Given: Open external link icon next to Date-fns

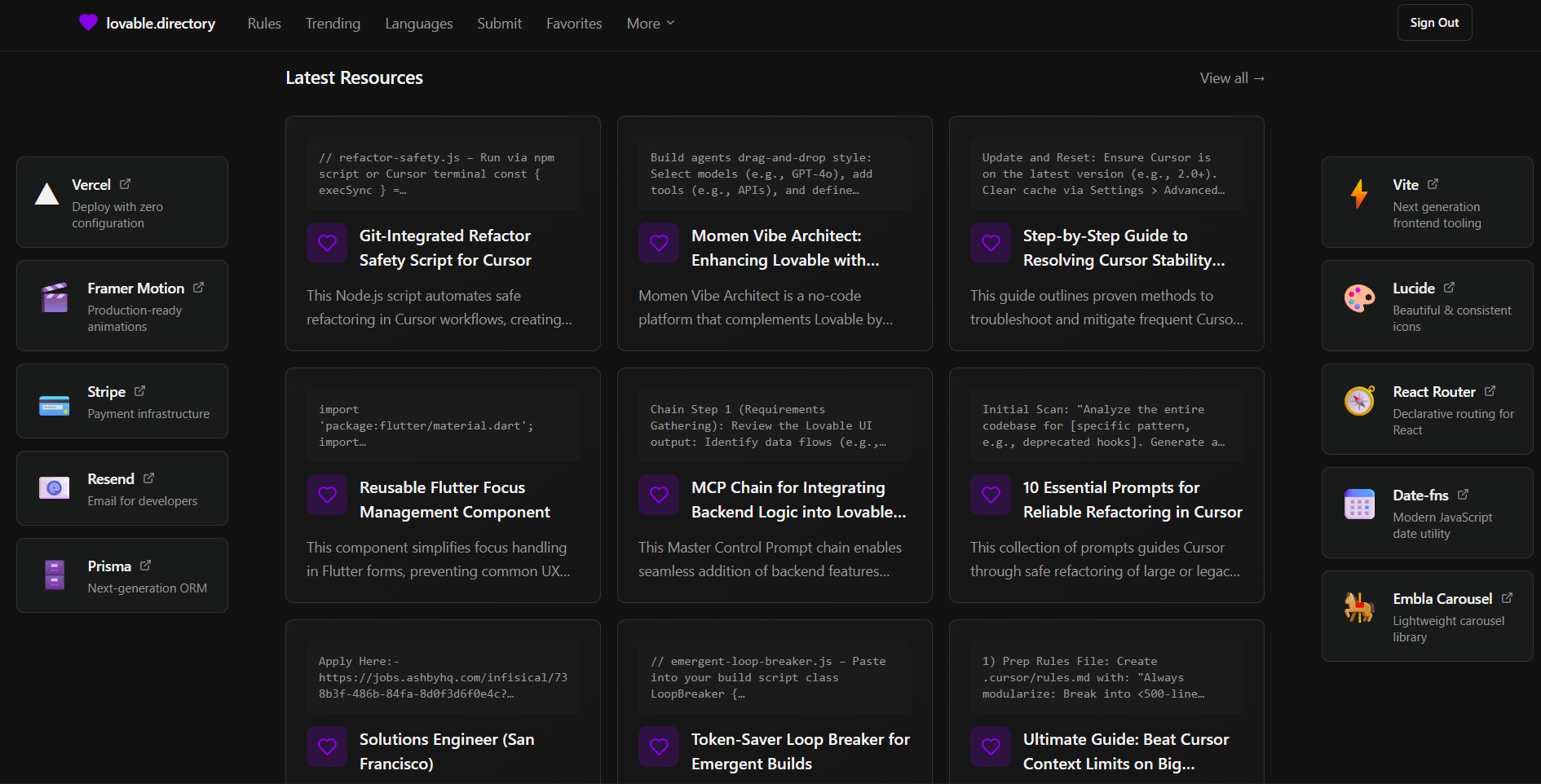Looking at the screenshot, I should point(1463,495).
